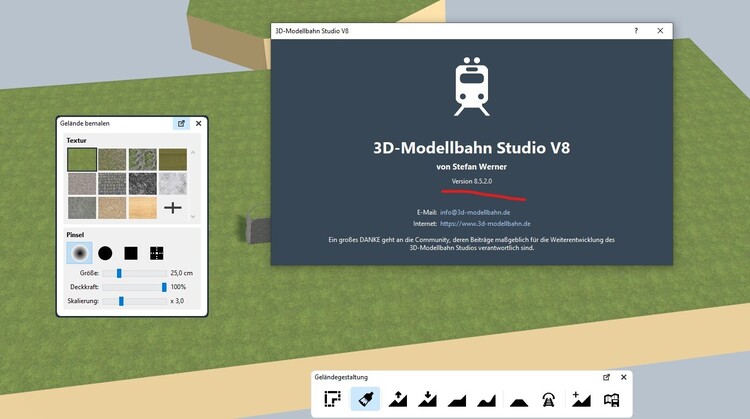Select the tunnel portal tool
The image size is (750, 419).
(549, 399)
